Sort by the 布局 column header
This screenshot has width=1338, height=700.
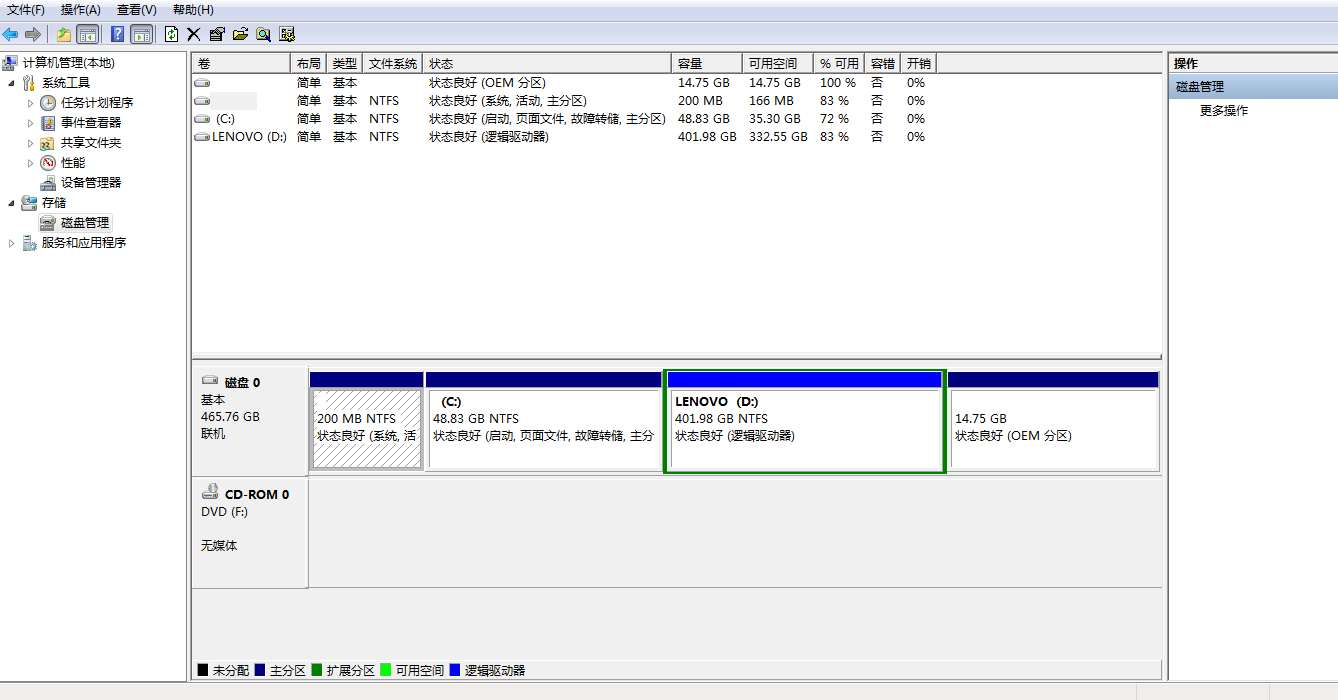coord(309,63)
